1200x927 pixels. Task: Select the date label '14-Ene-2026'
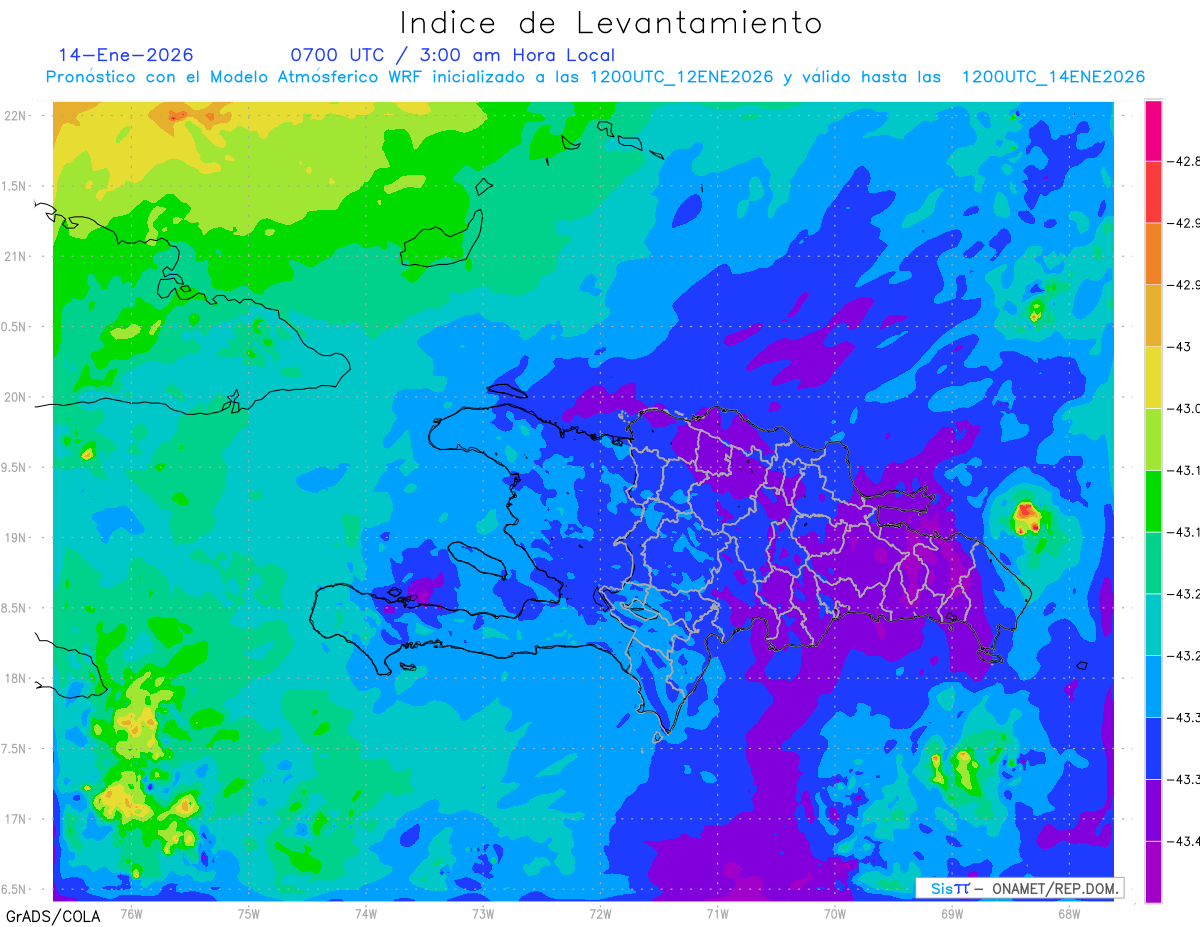[126, 55]
